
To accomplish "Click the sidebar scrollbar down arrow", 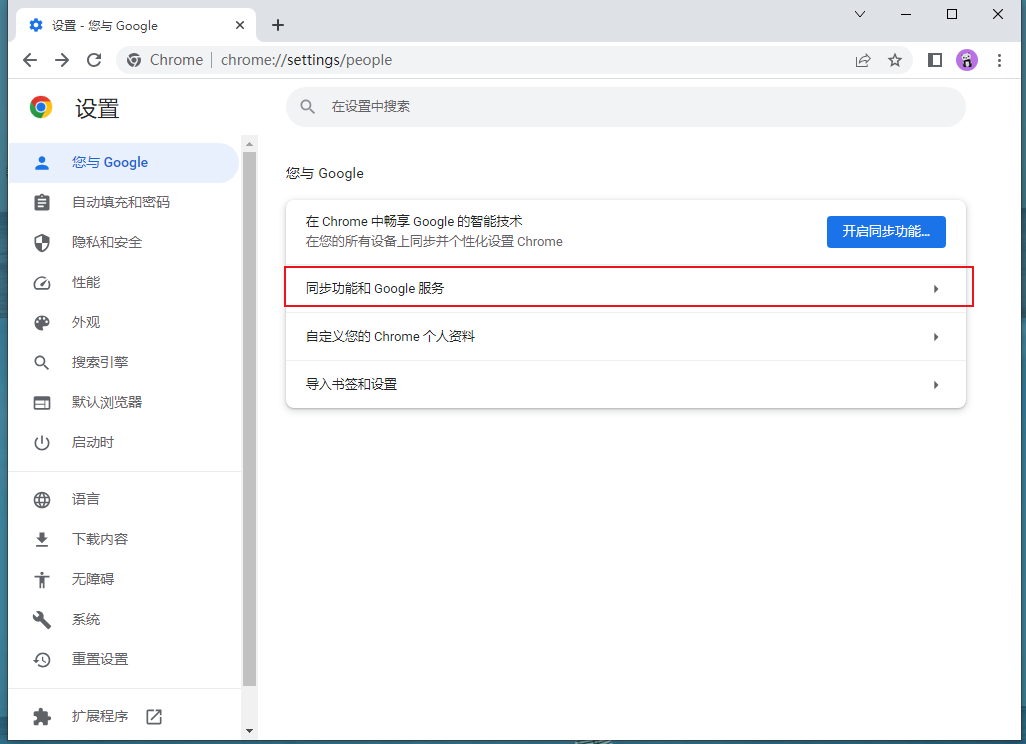I will coord(249,731).
